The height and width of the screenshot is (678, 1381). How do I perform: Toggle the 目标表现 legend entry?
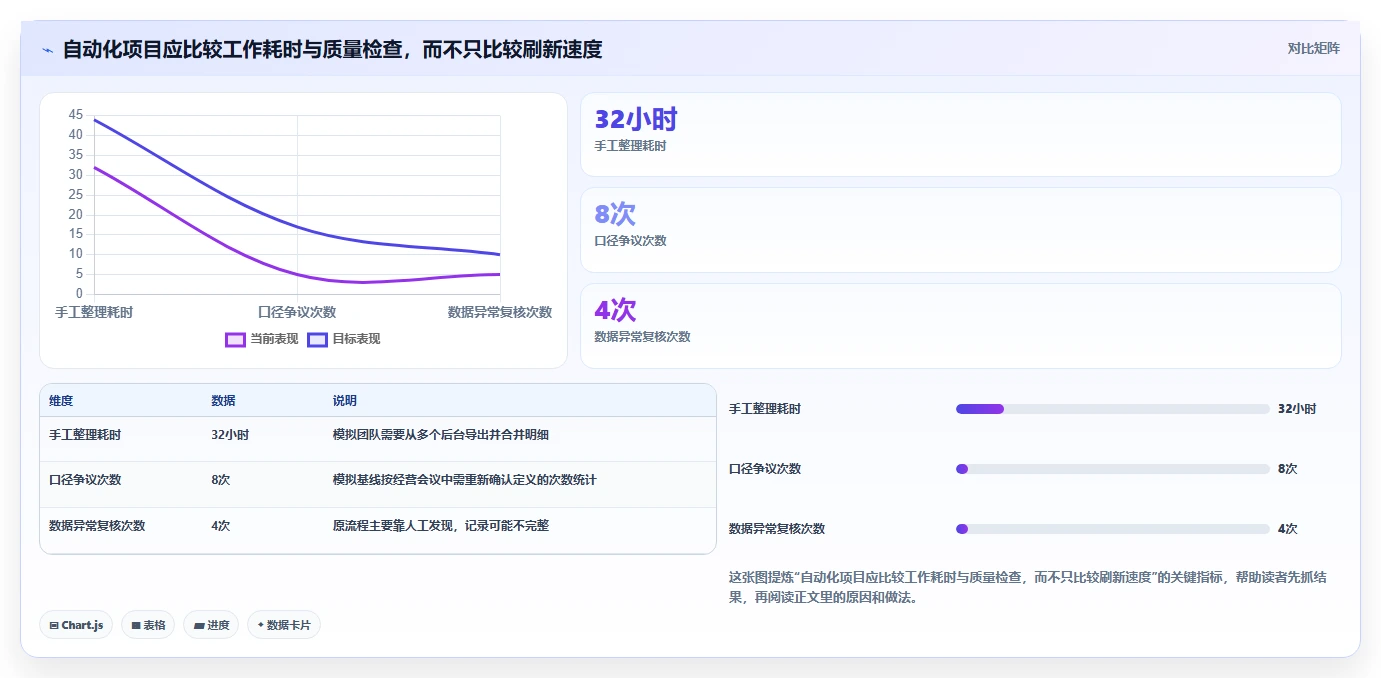tap(344, 339)
